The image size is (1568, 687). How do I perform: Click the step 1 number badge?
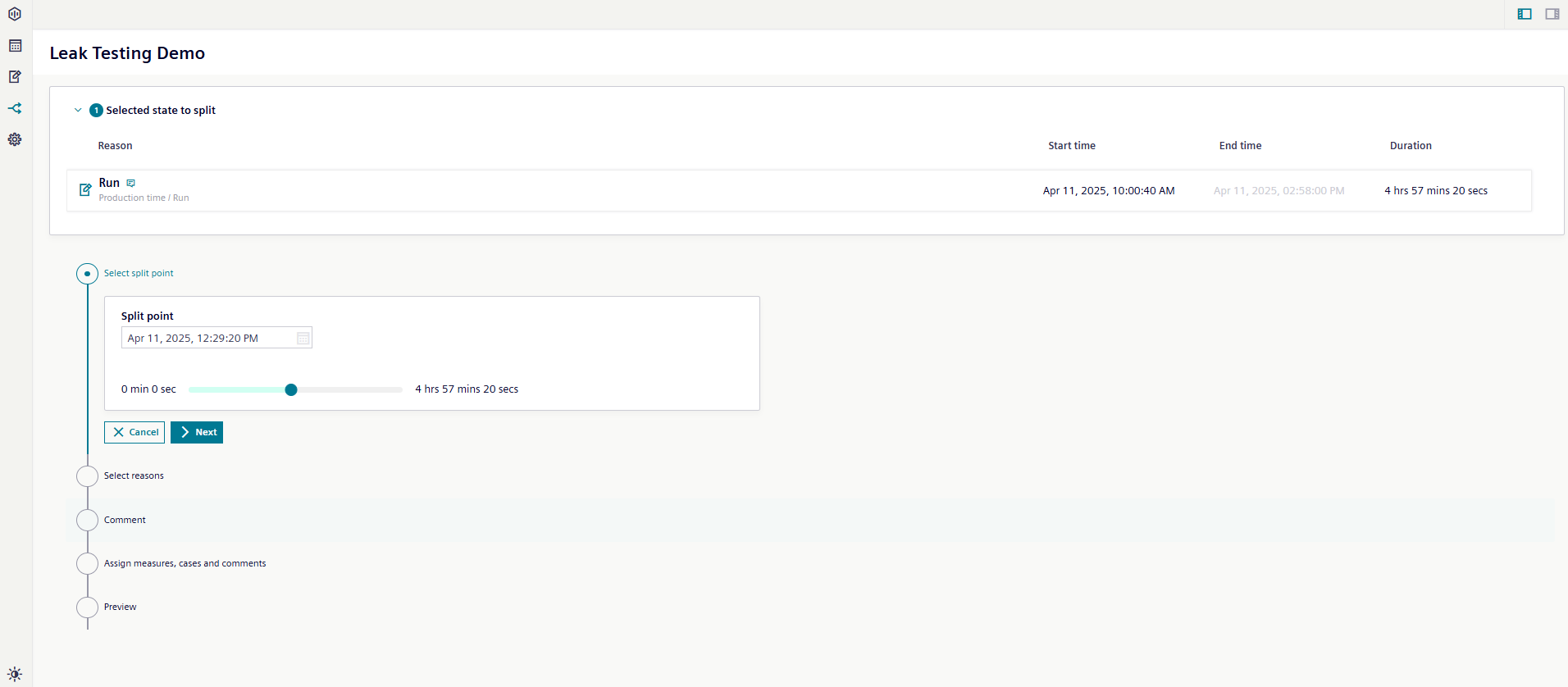96,110
